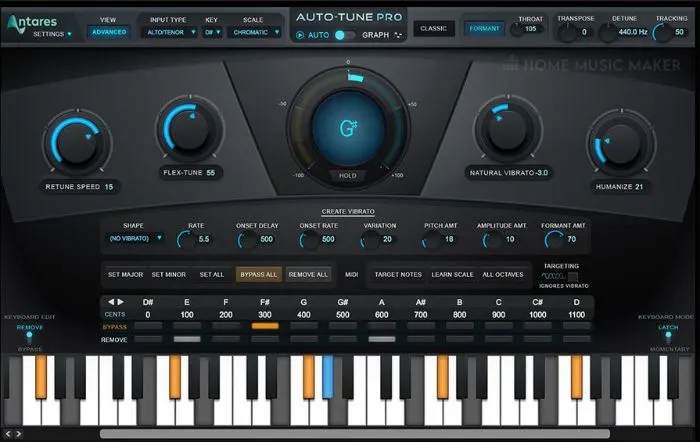Open the Settings menu

tap(52, 34)
